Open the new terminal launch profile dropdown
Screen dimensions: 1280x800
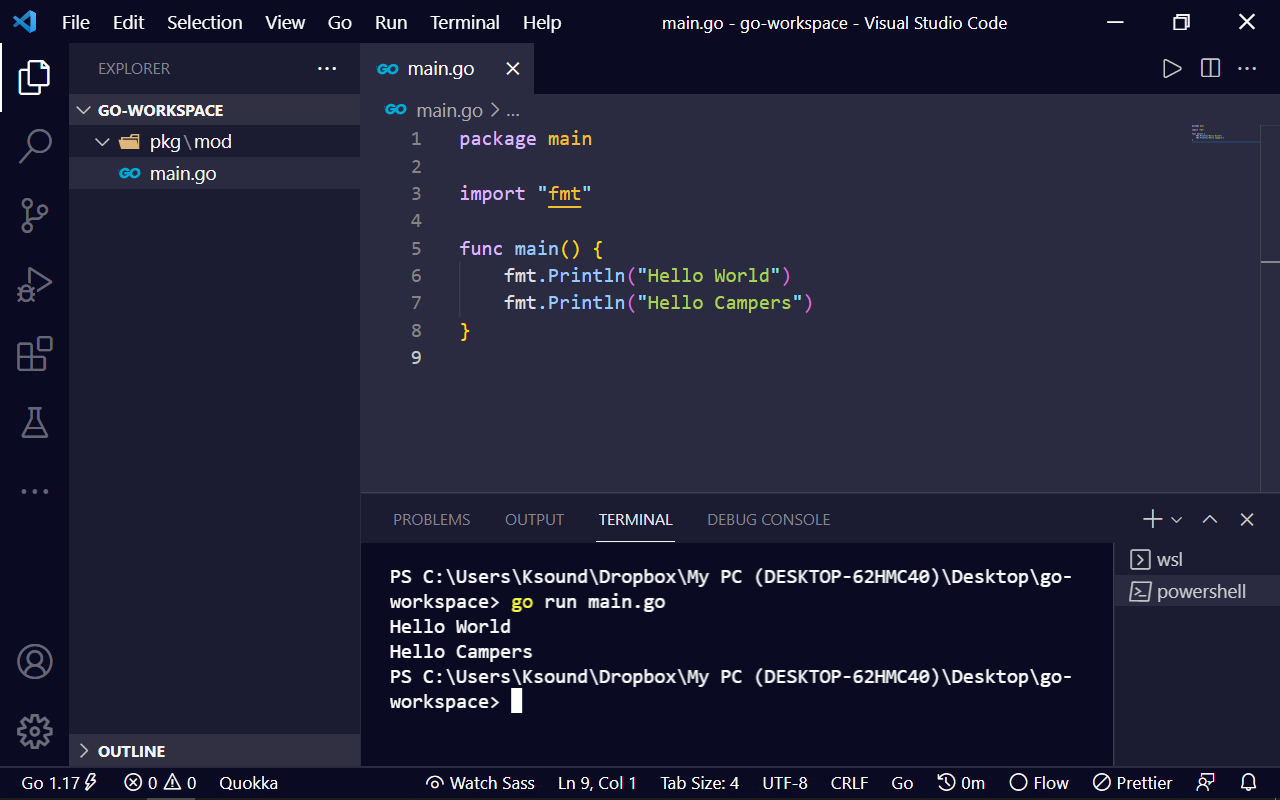1177,520
